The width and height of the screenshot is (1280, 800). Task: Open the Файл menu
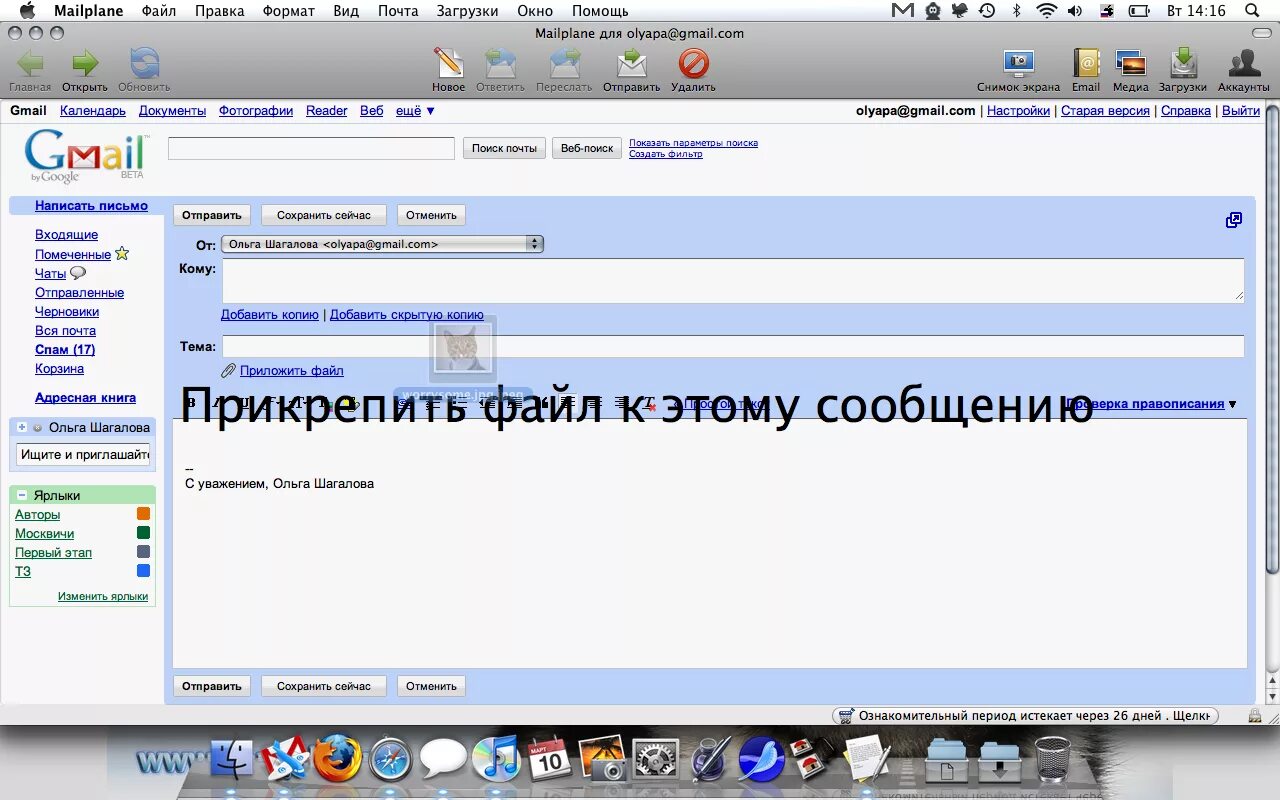159,11
